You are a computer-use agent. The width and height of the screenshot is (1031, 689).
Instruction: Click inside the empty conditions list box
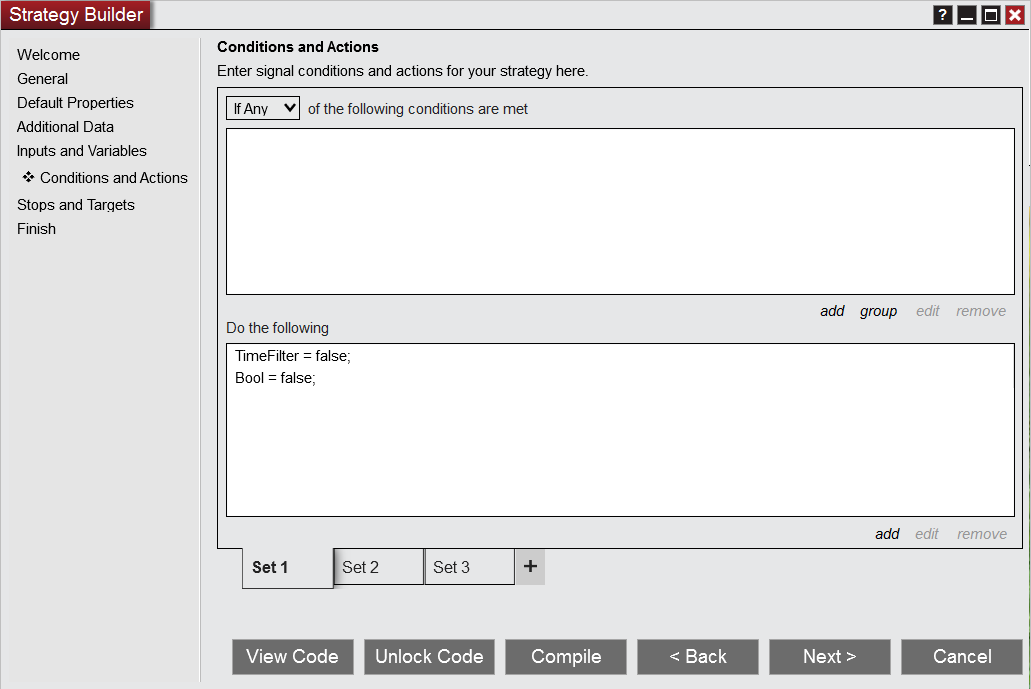(x=620, y=212)
